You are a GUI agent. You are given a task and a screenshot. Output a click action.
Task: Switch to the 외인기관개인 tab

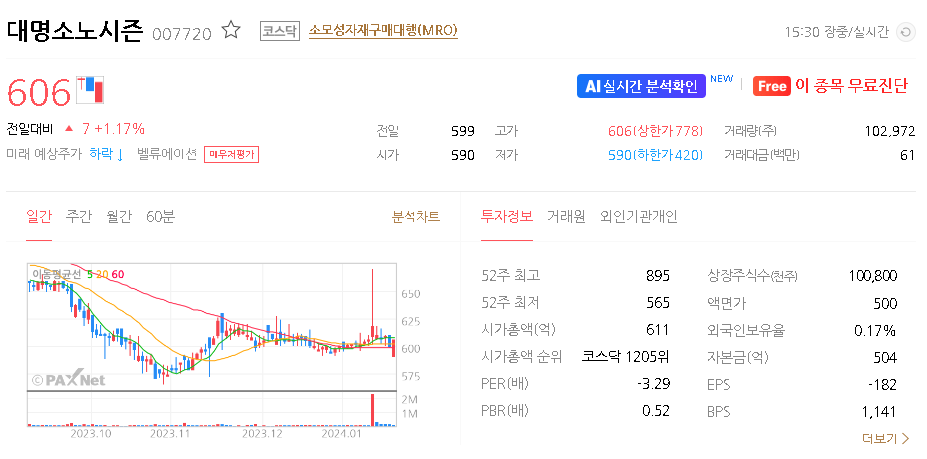[x=638, y=216]
